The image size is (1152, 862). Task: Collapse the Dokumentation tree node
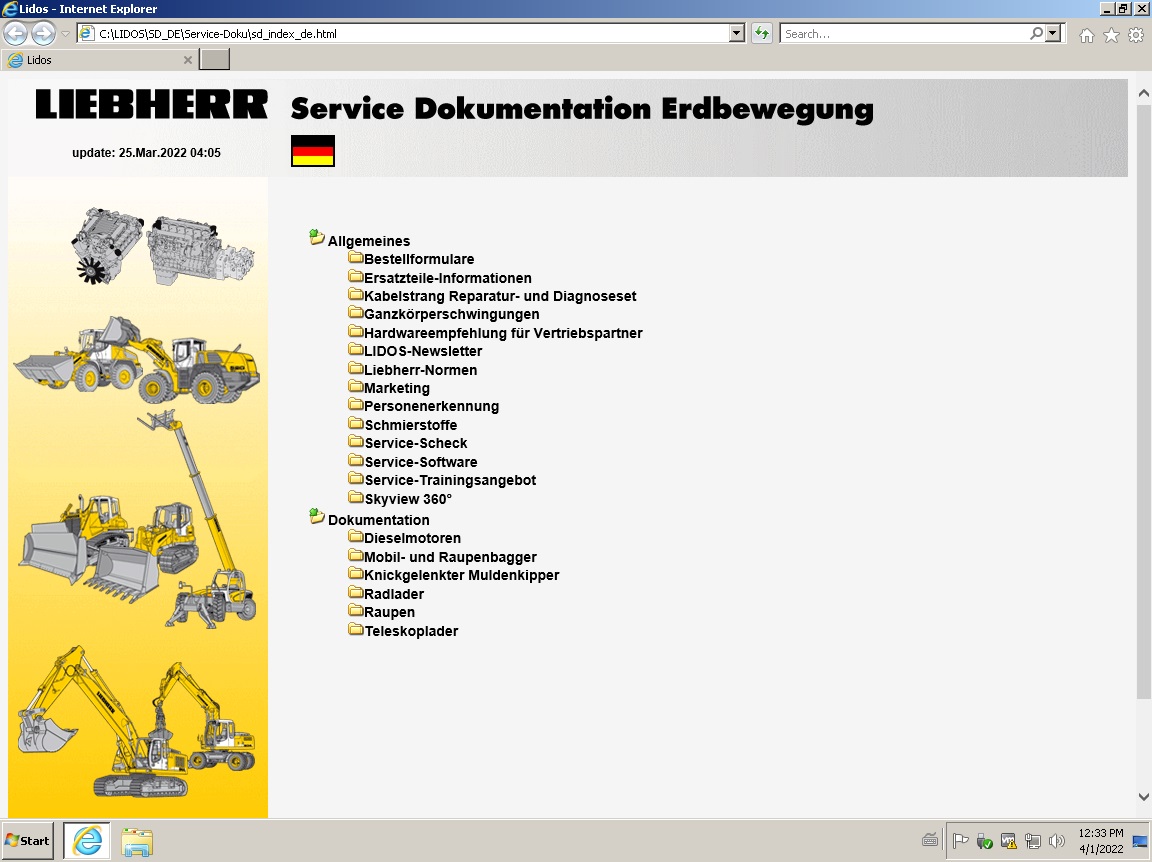click(317, 516)
